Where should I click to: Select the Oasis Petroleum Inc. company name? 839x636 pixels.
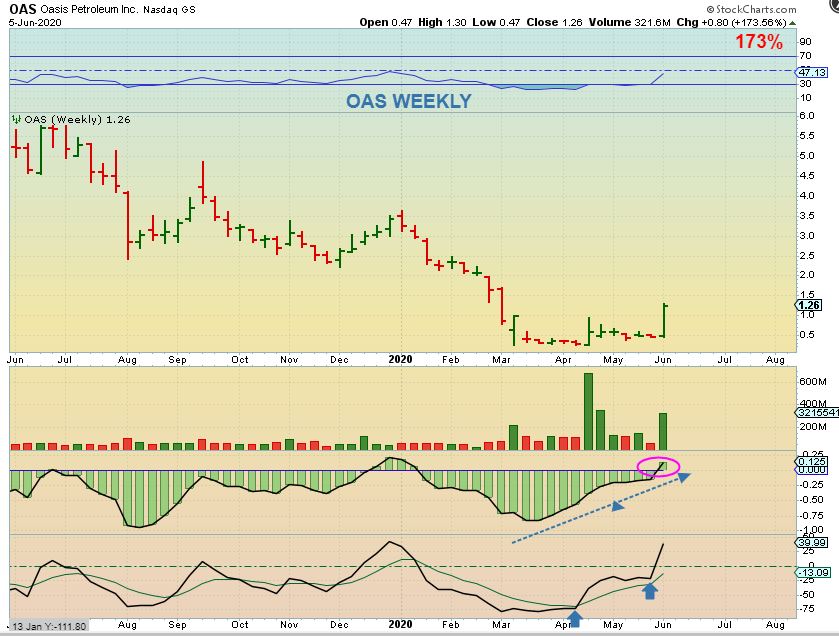click(x=89, y=10)
